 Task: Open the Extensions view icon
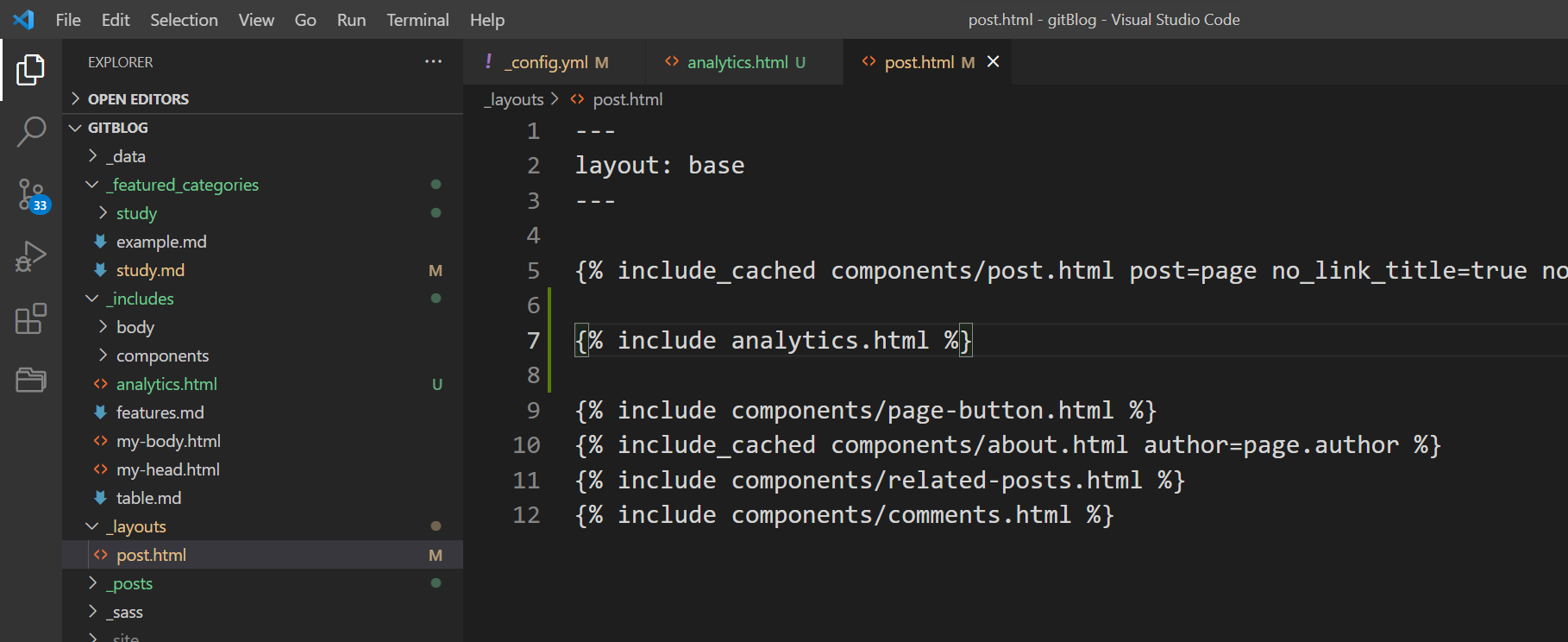(x=31, y=318)
